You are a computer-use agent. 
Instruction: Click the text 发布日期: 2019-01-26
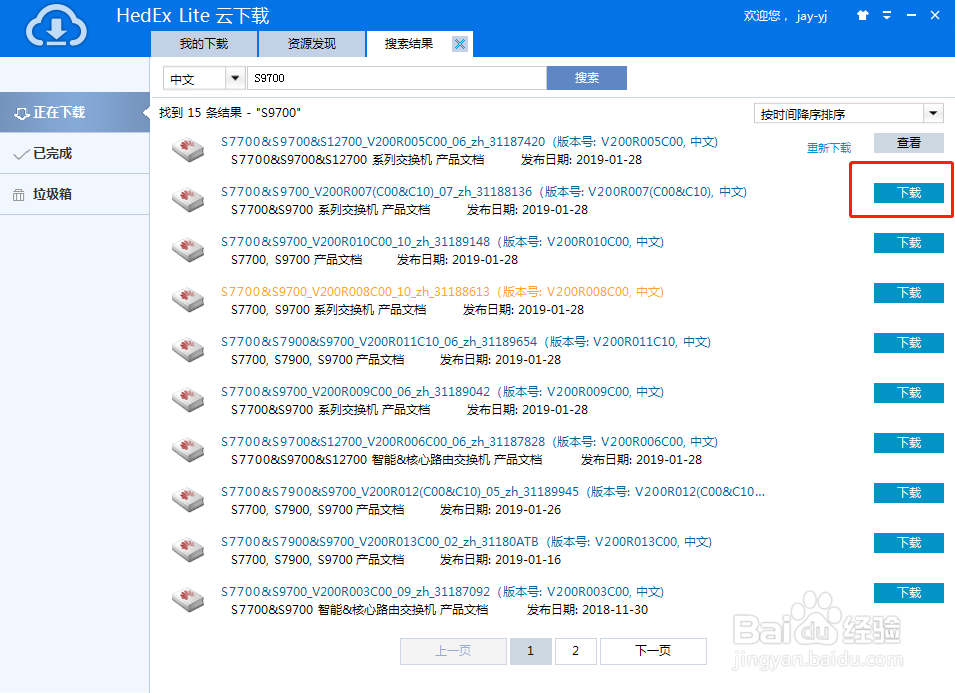click(501, 510)
